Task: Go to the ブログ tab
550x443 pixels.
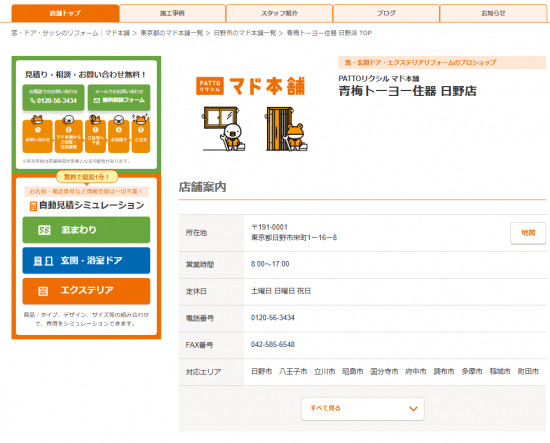Action: [x=386, y=13]
